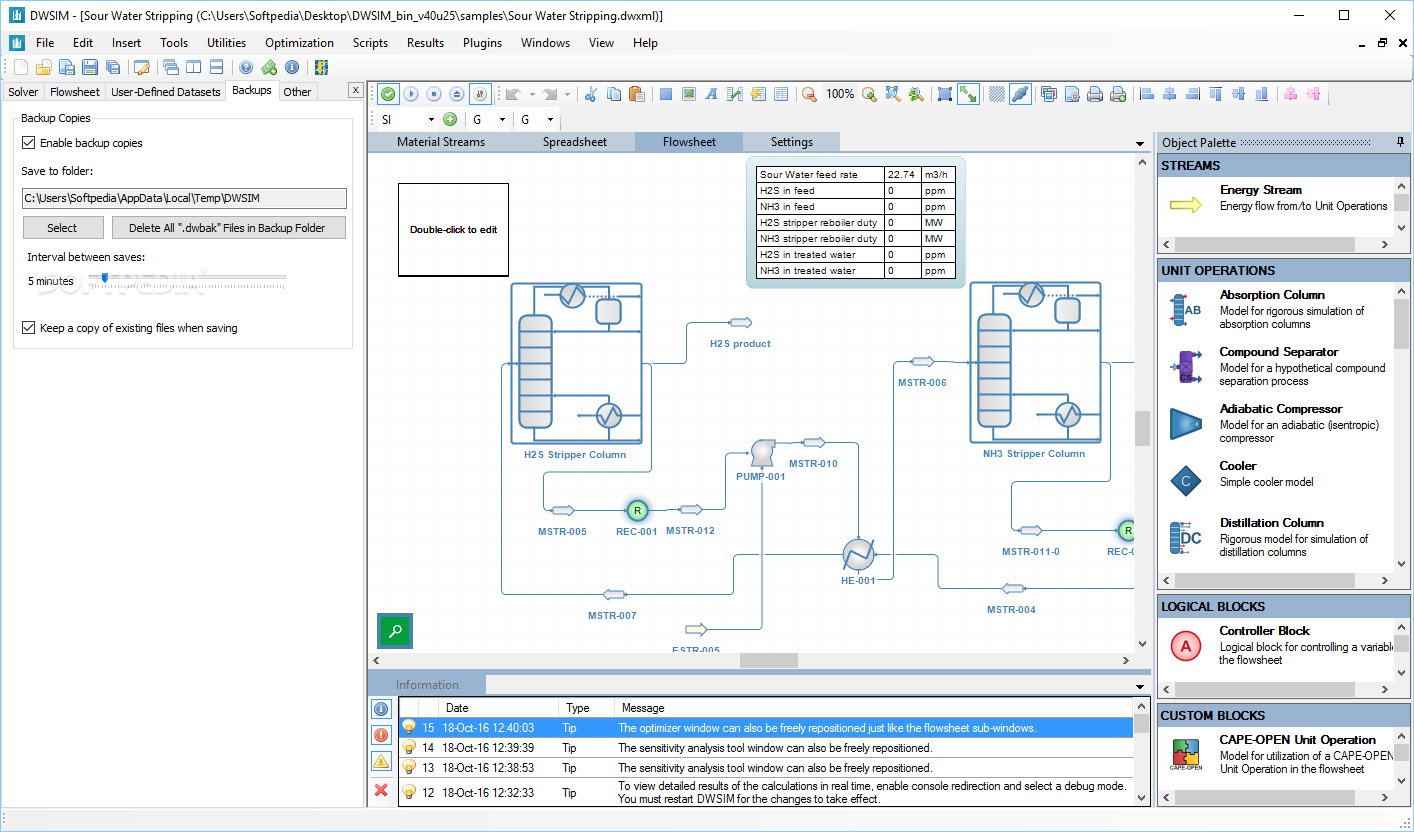This screenshot has height=832, width=1414.
Task: Toggle the grid display hatched button
Action: (x=997, y=94)
